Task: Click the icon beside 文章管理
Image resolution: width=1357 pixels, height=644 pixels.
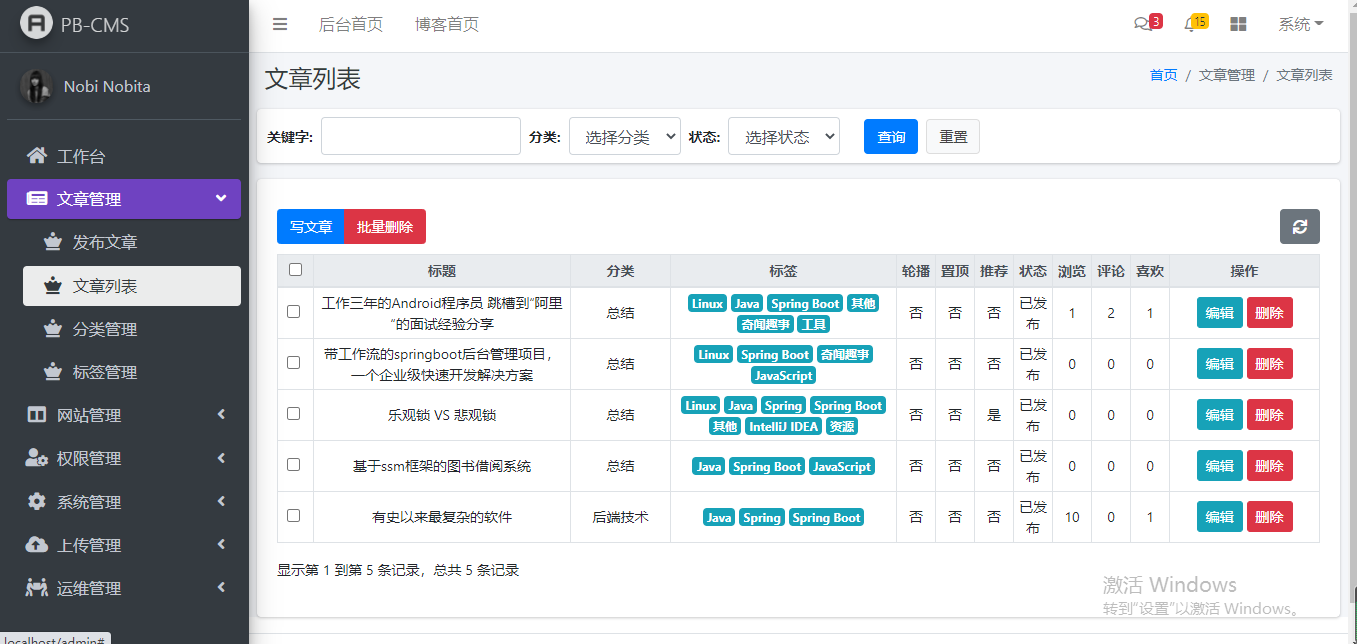Action: pyautogui.click(x=37, y=199)
